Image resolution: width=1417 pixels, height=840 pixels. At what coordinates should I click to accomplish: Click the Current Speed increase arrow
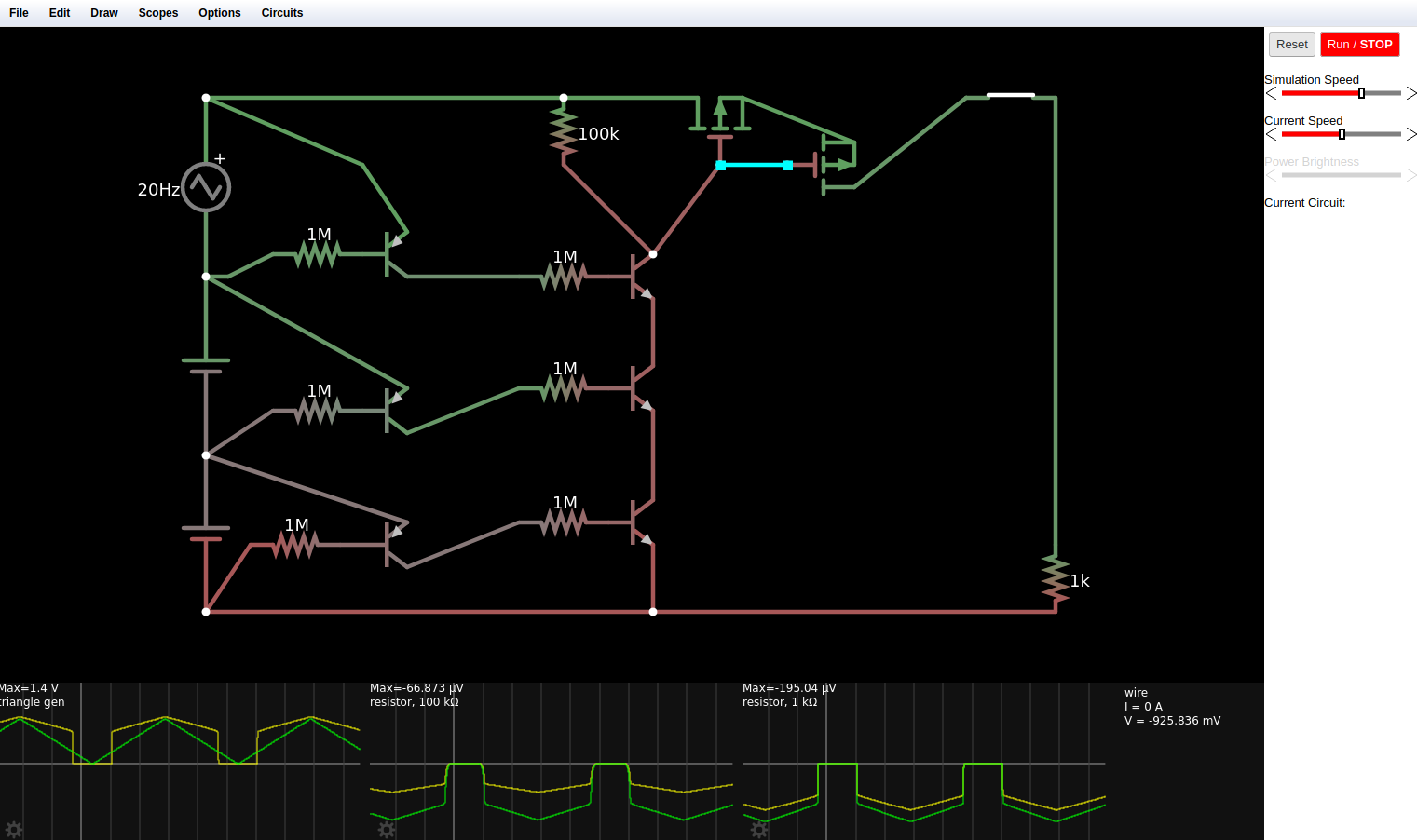click(1411, 134)
